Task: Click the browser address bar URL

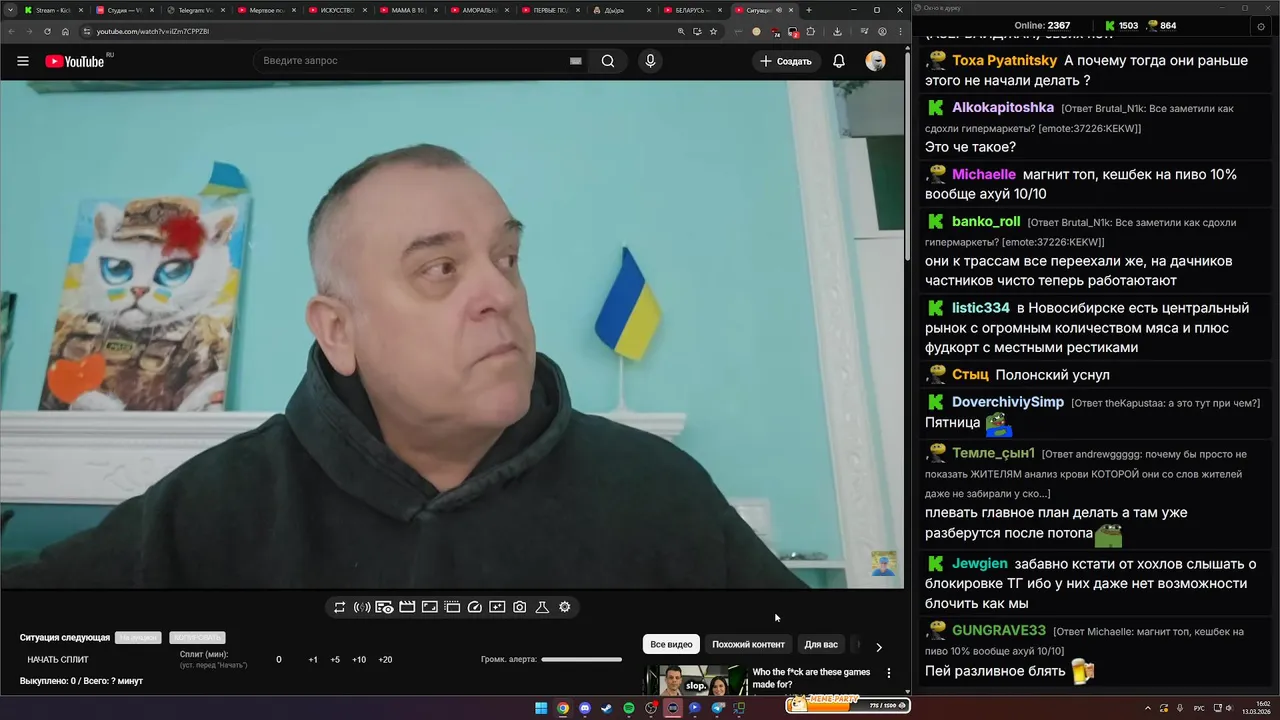Action: click(x=153, y=31)
